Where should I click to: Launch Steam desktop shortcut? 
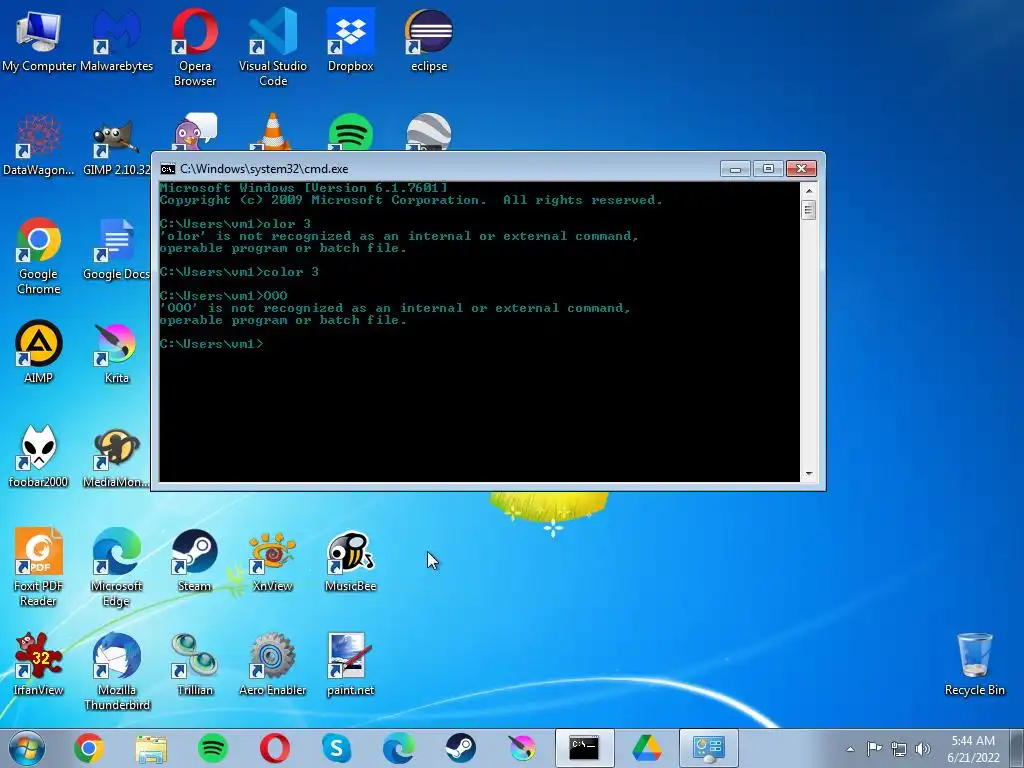[195, 560]
